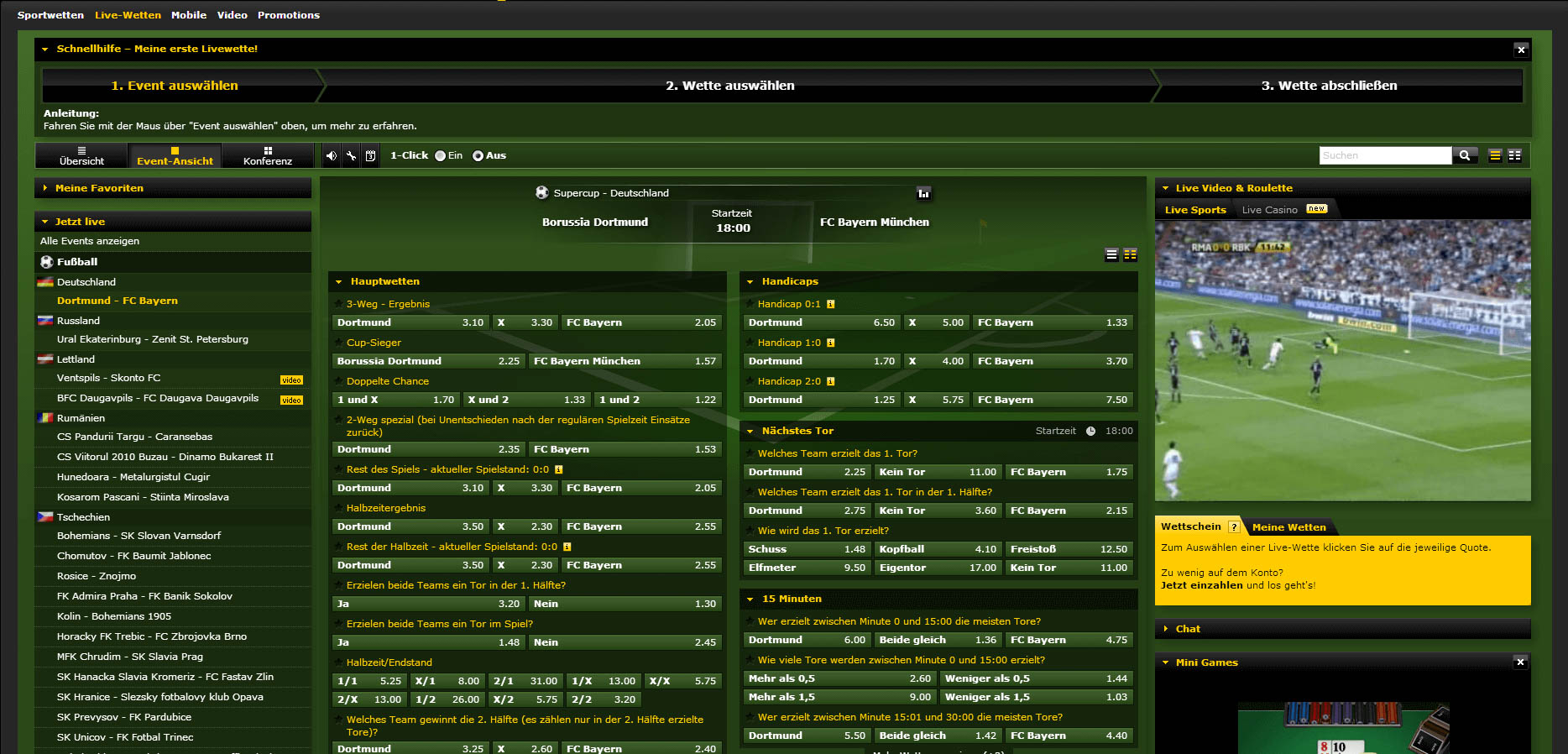Switch to the Meine Wetten tab
The image size is (1568, 754).
(x=1289, y=527)
